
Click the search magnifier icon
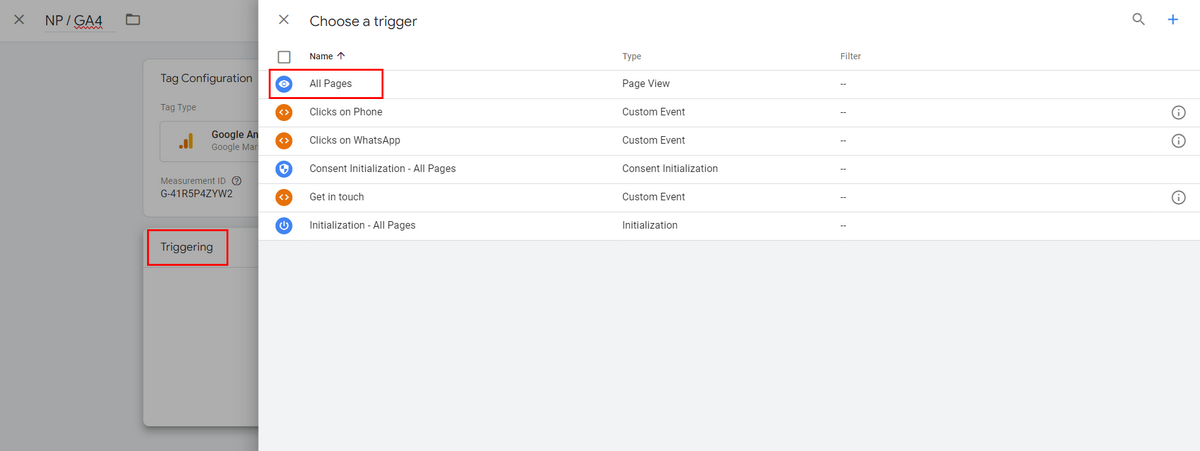(1138, 19)
